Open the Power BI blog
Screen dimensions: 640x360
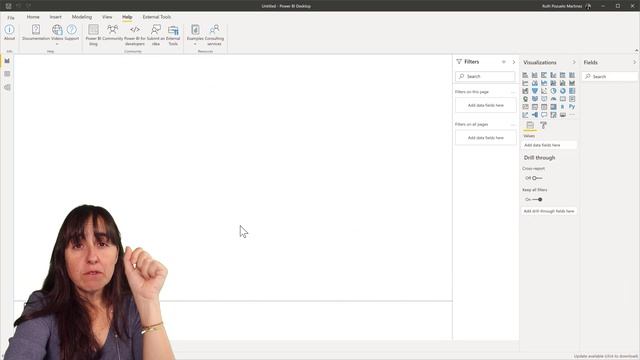tap(93, 35)
